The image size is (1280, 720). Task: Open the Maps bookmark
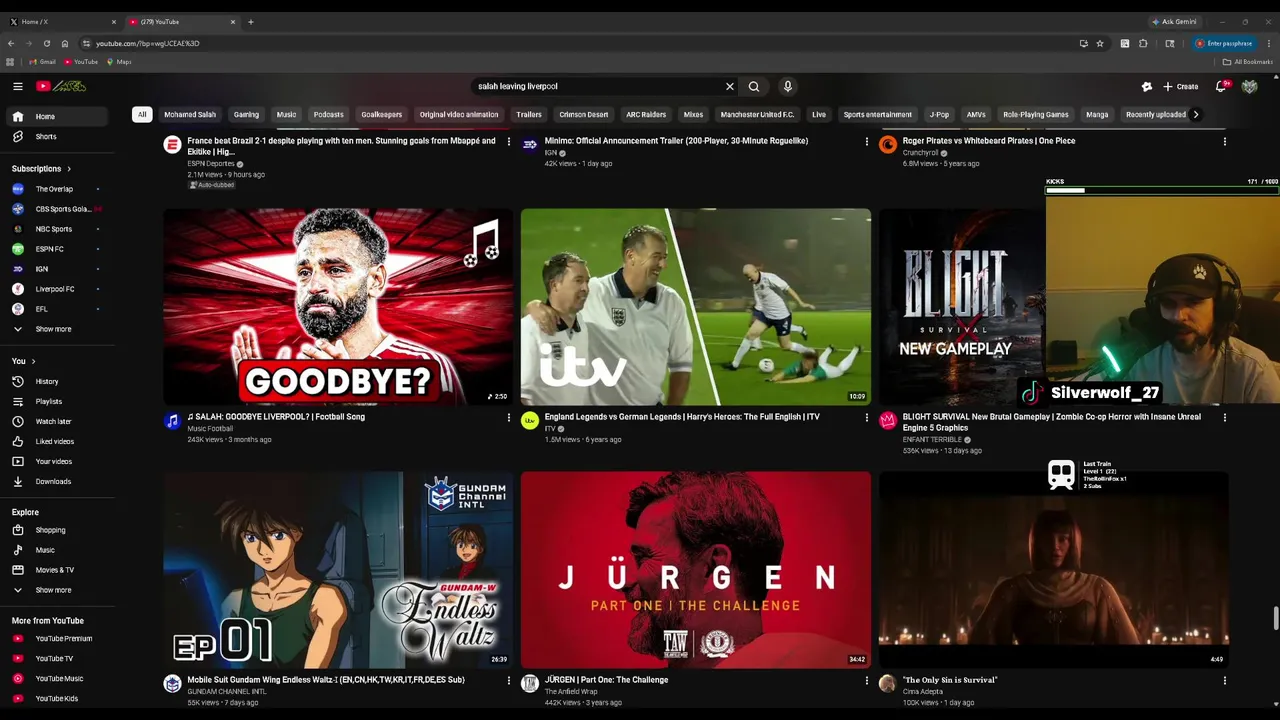click(119, 62)
